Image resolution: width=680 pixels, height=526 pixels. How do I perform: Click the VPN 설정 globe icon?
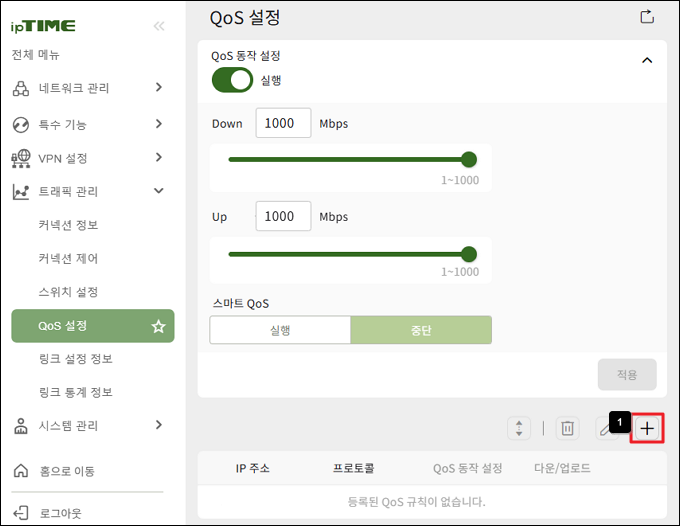point(21,159)
